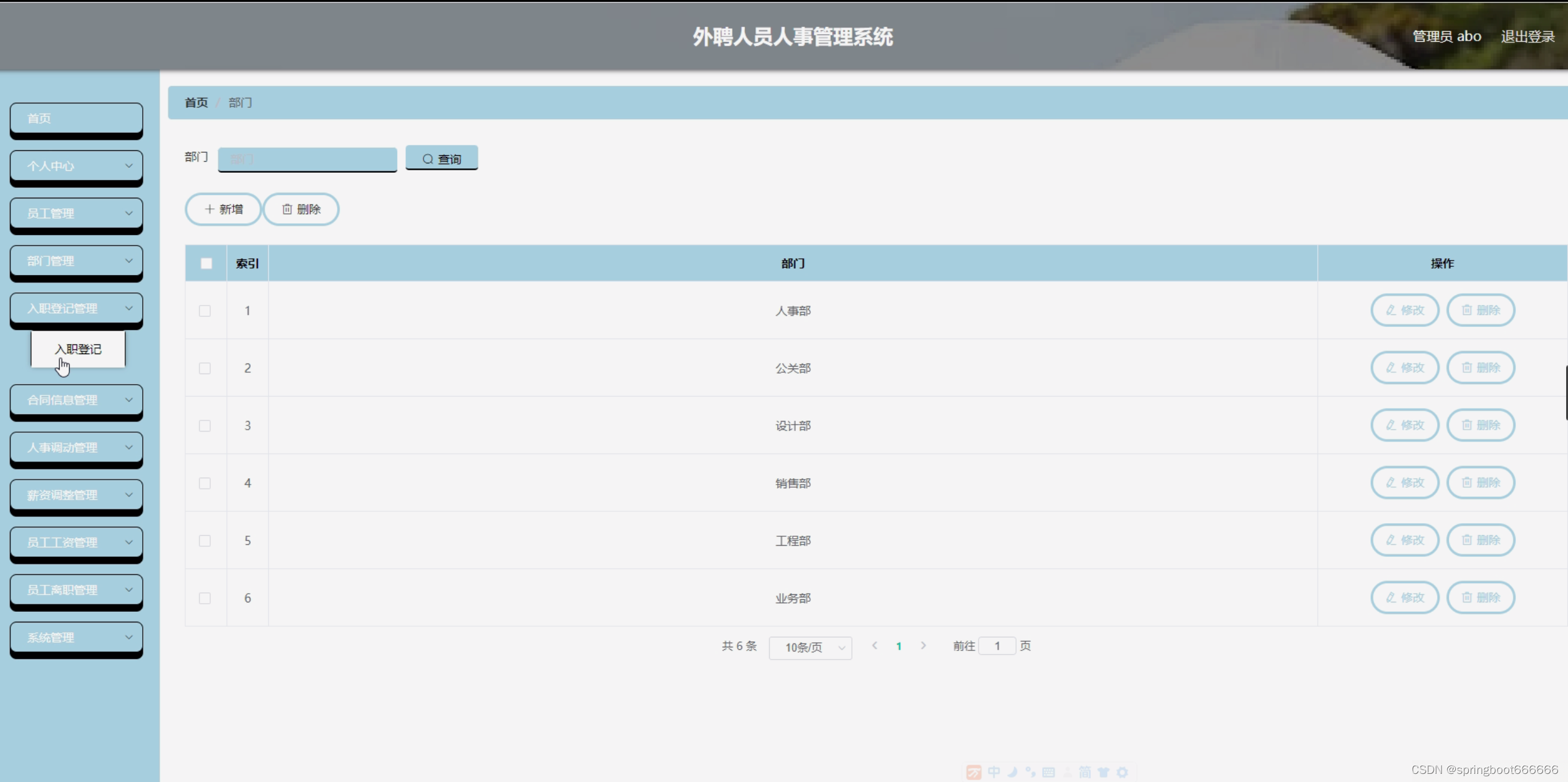The height and width of the screenshot is (782, 1568).
Task: Click the magnifier search 查询 button
Action: [442, 158]
